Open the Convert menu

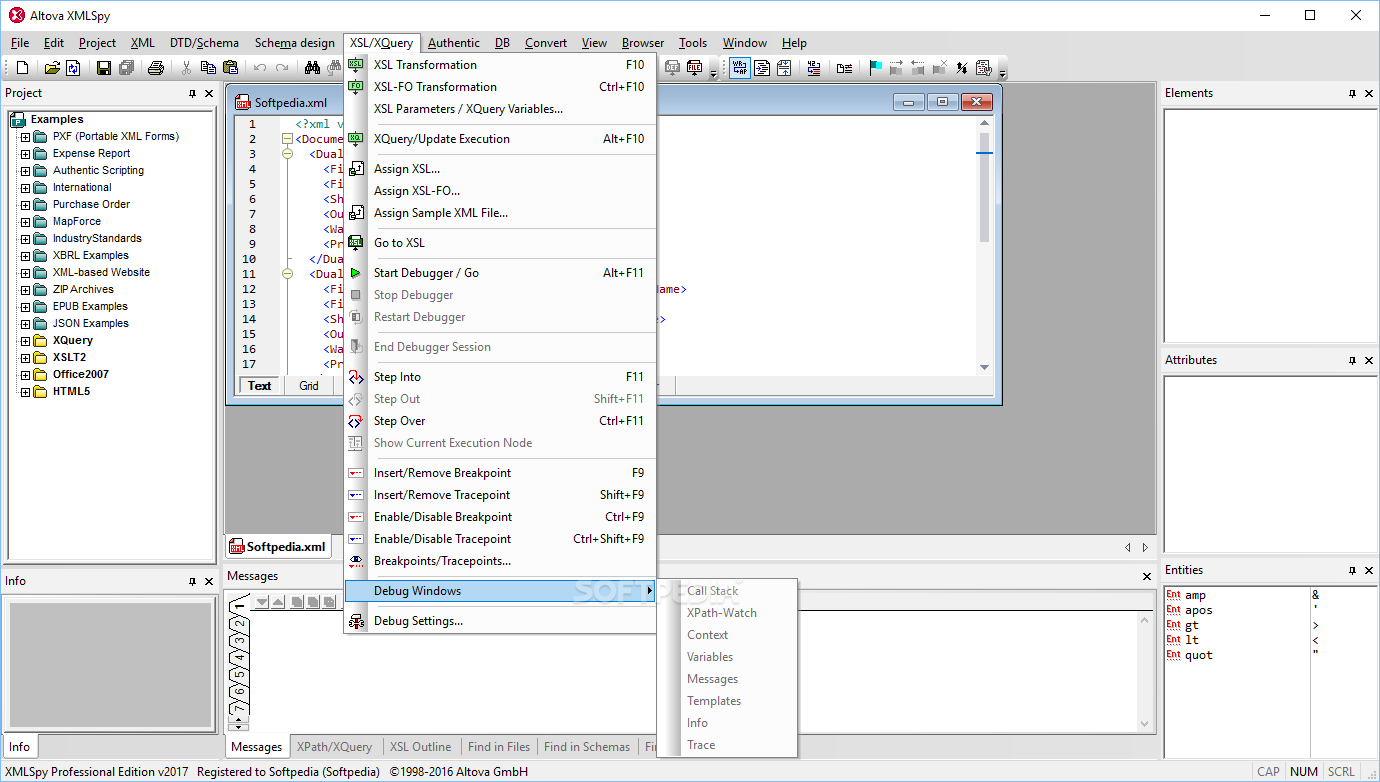pos(546,43)
